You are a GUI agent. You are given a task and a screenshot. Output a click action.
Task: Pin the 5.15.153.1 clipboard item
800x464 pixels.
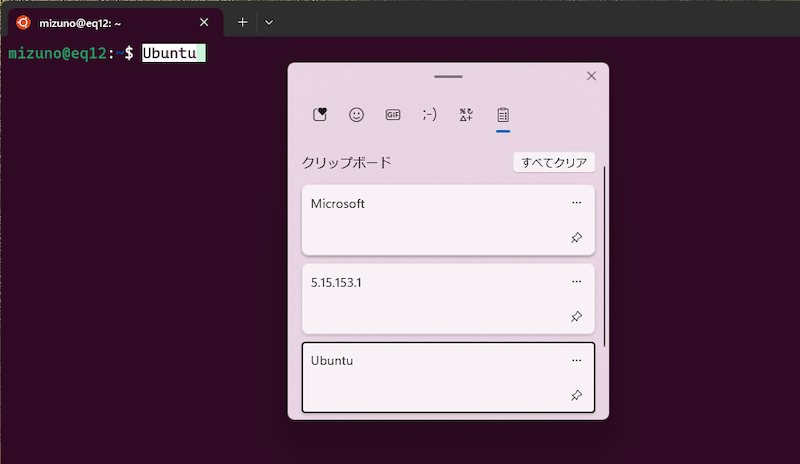tap(577, 316)
